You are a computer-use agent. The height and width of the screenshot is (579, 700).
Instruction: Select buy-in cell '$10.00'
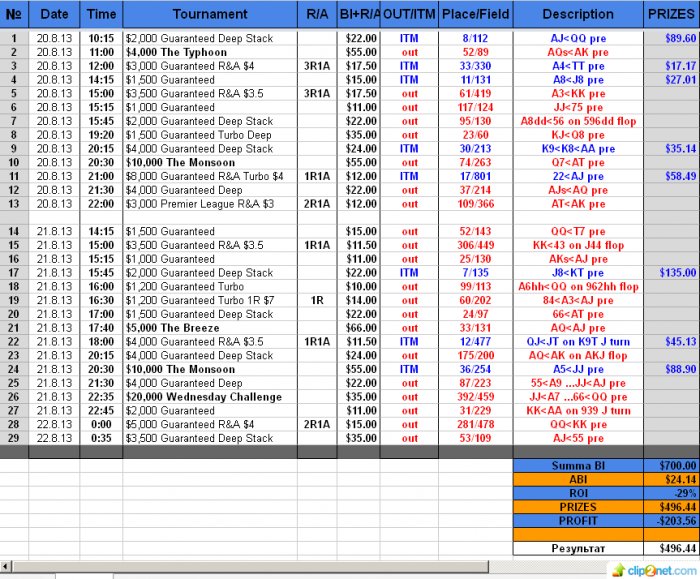point(358,287)
